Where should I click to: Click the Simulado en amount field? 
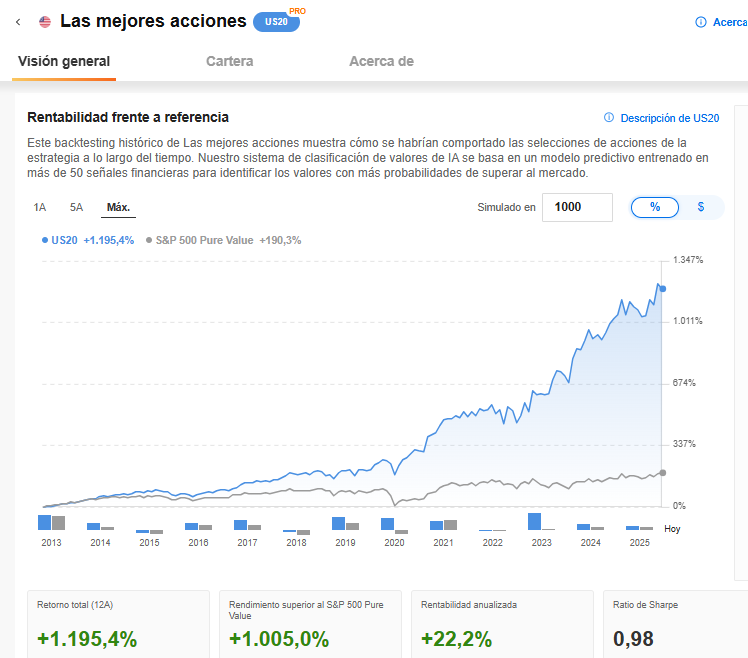coord(577,207)
